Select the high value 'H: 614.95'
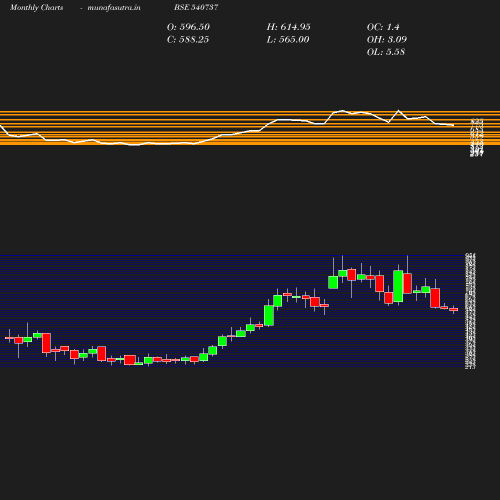The height and width of the screenshot is (500, 500). [289, 27]
